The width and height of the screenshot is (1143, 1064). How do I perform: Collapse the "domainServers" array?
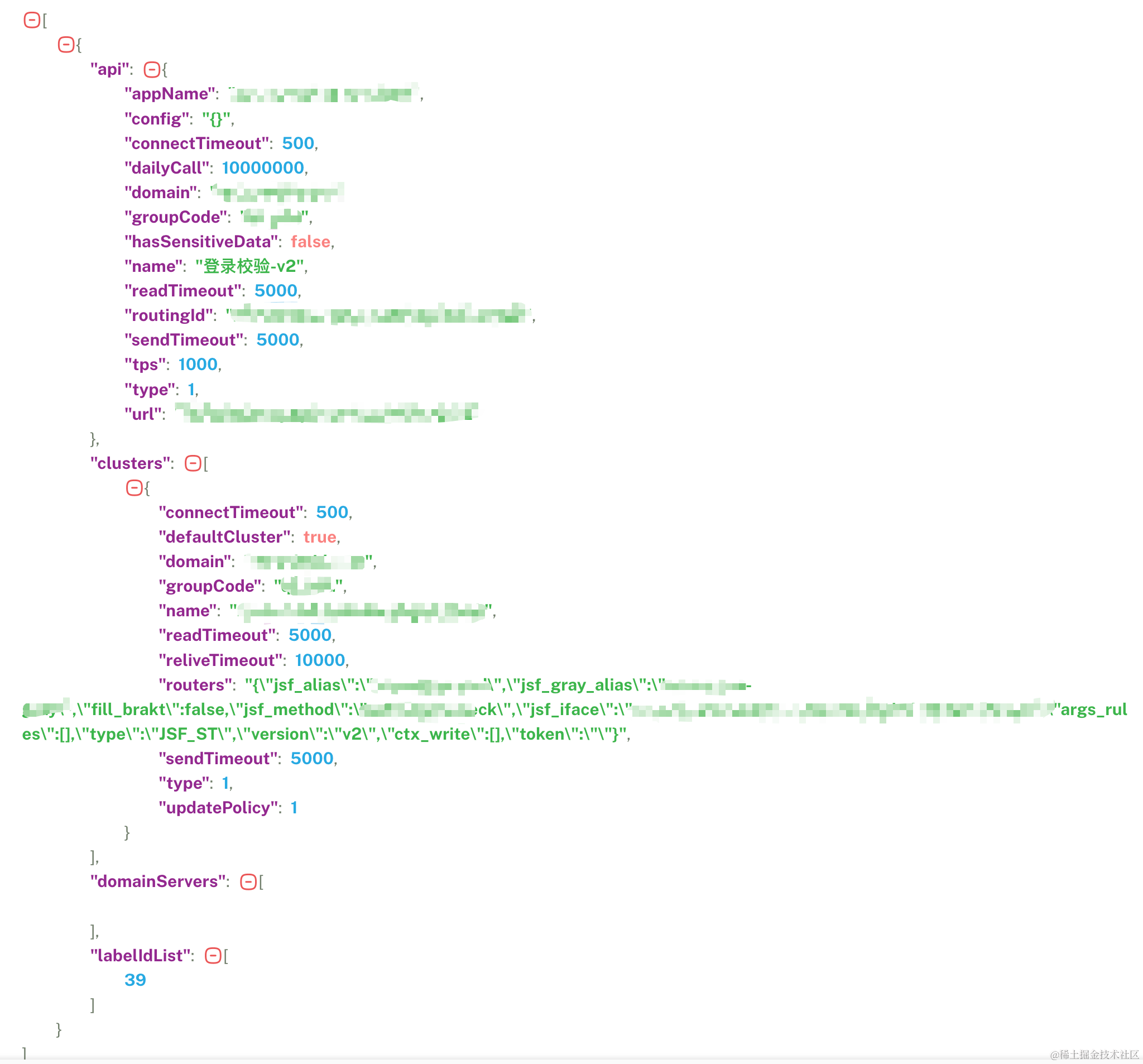[x=248, y=881]
